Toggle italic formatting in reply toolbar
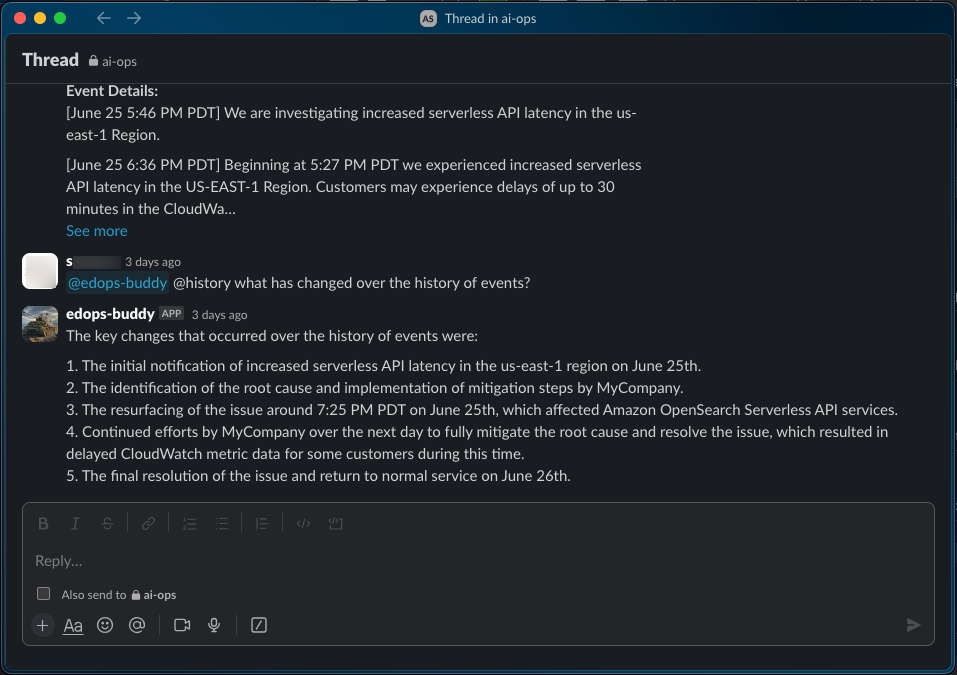Screen dimensions: 957x675 (x=75, y=524)
